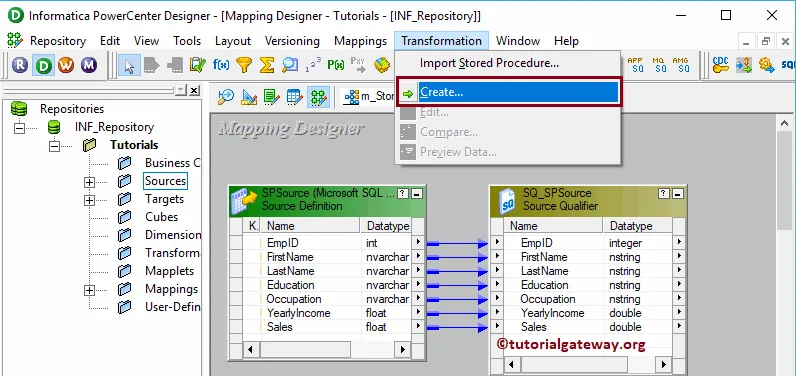Image resolution: width=796 pixels, height=376 pixels.
Task: Click the gear with blue arrow icon
Action: pos(767,64)
